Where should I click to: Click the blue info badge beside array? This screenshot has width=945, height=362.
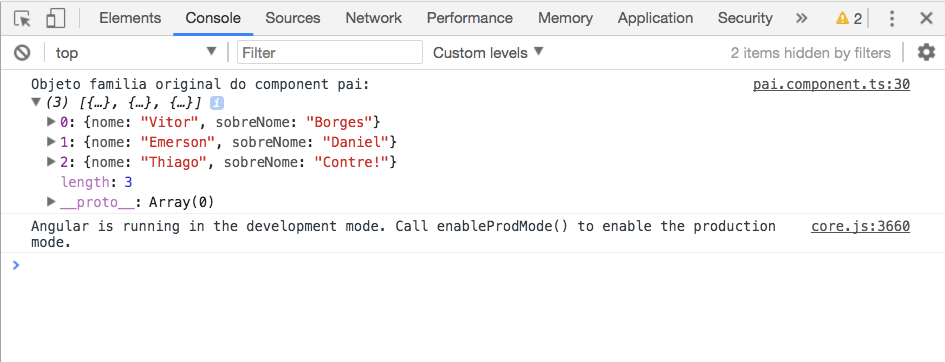pos(217,103)
